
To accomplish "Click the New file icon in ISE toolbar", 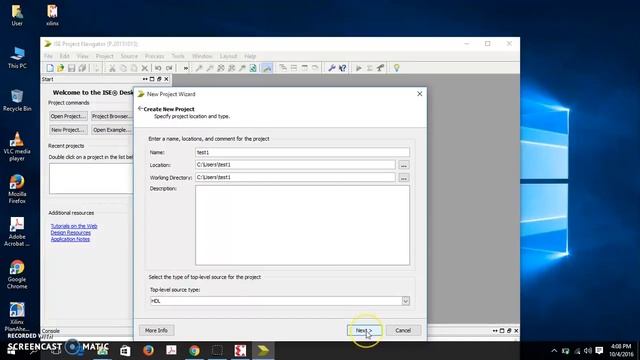I will pyautogui.click(x=50, y=68).
